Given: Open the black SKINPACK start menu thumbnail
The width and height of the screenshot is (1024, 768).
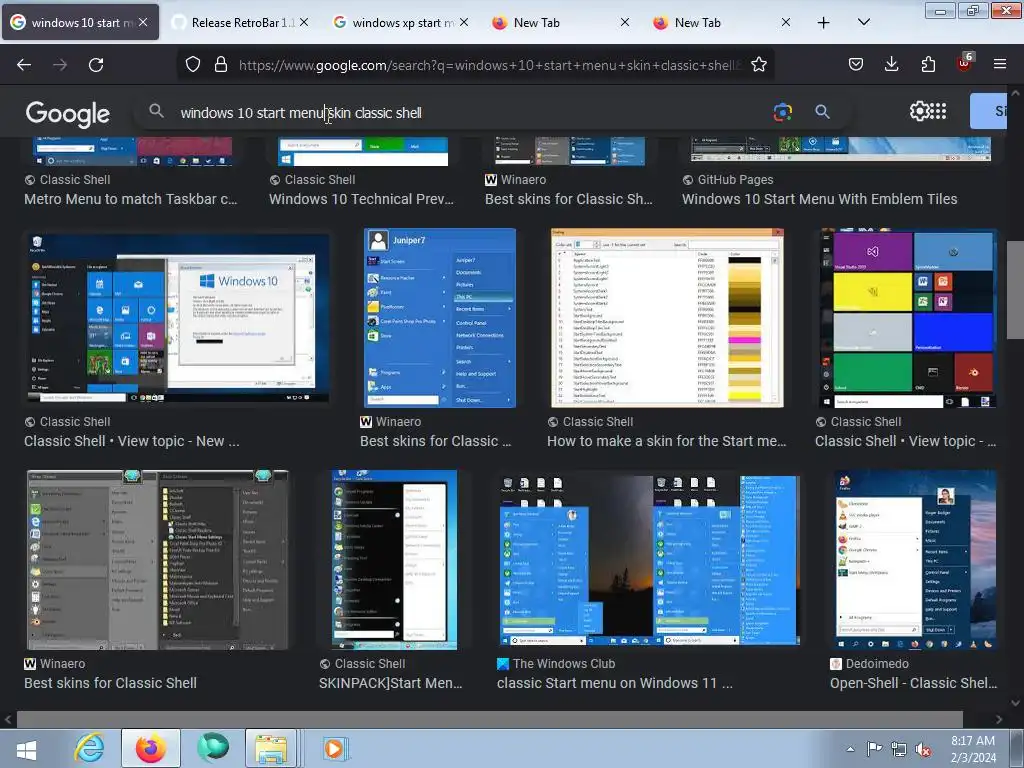Looking at the screenshot, I should click(394, 560).
